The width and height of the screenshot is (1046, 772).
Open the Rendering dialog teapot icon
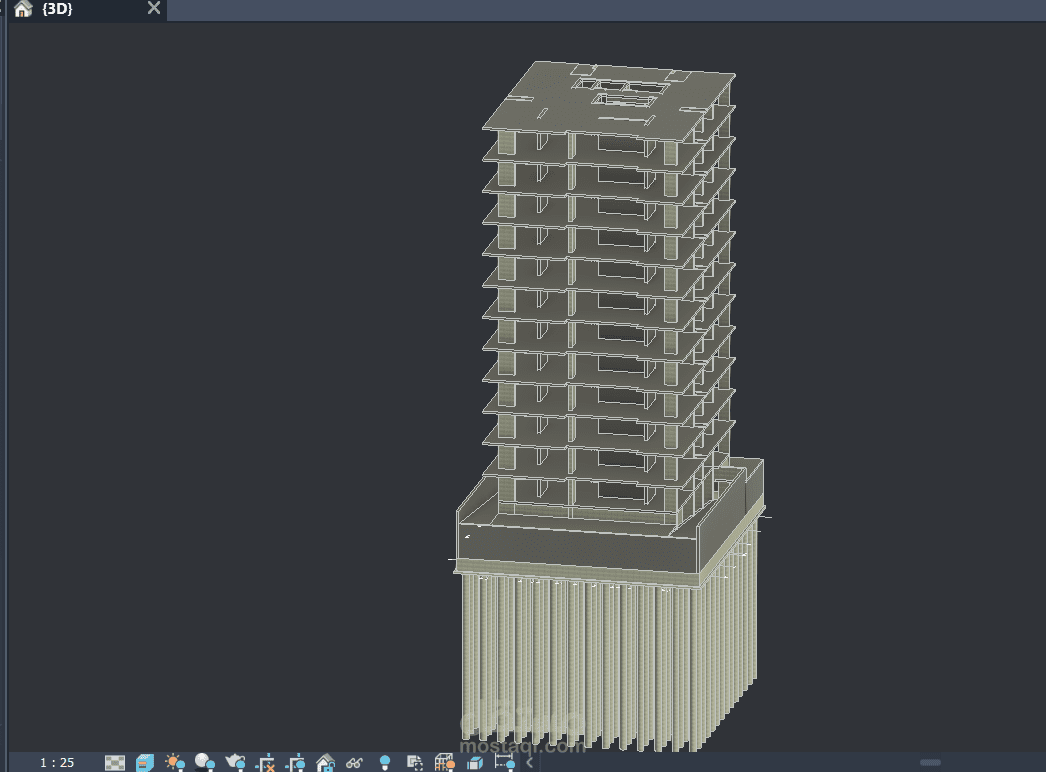point(235,762)
